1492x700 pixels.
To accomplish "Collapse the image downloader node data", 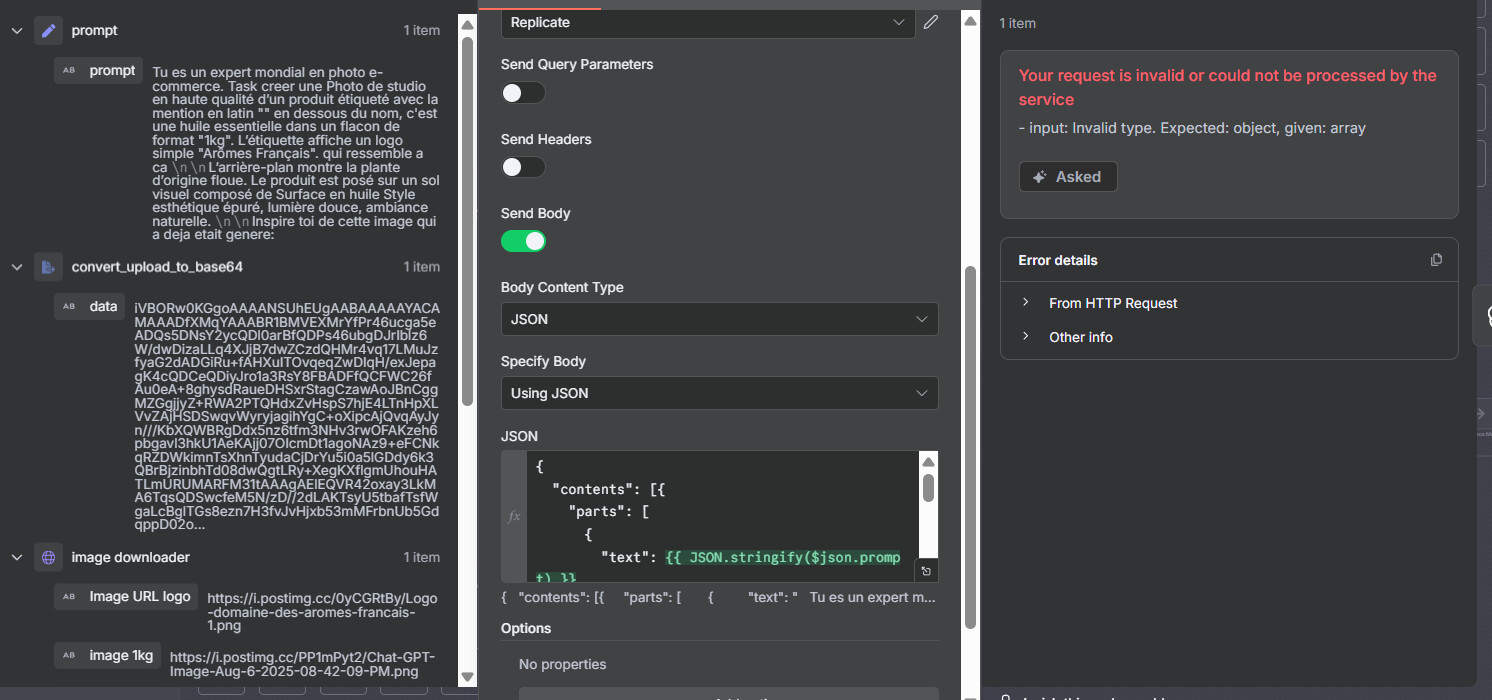I will pos(17,557).
